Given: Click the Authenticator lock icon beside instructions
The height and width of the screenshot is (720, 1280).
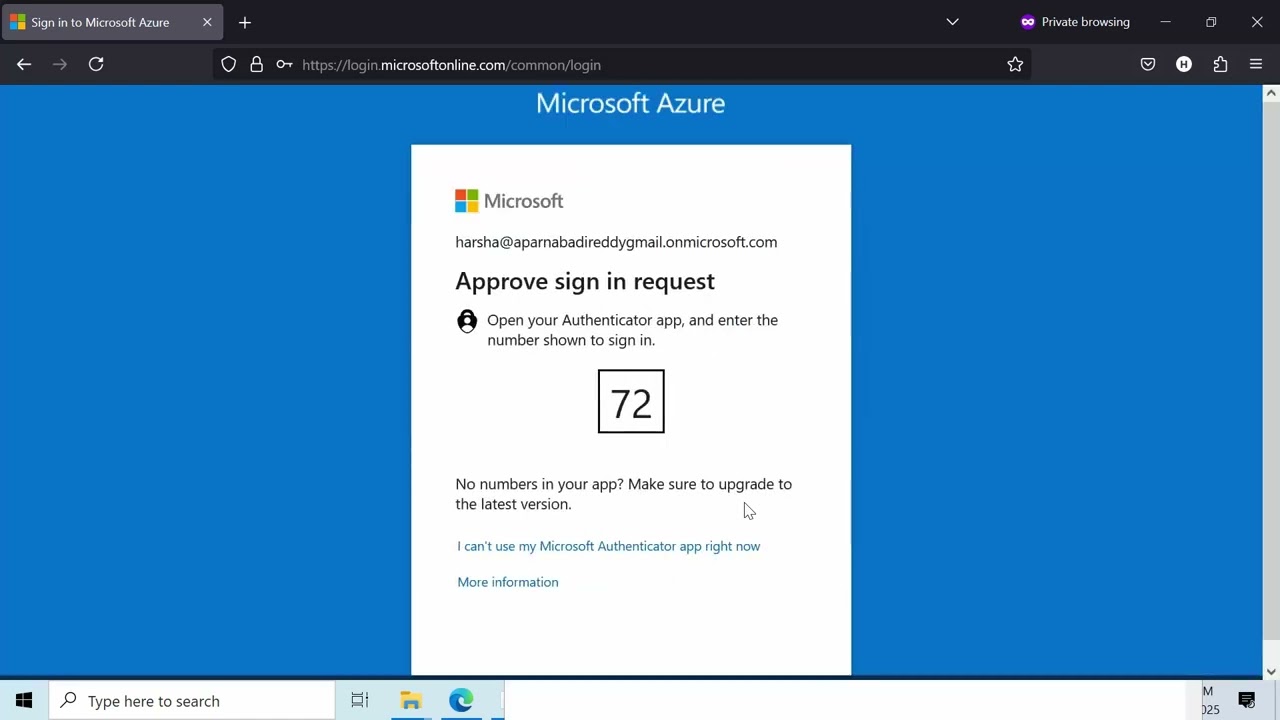Looking at the screenshot, I should tap(467, 321).
